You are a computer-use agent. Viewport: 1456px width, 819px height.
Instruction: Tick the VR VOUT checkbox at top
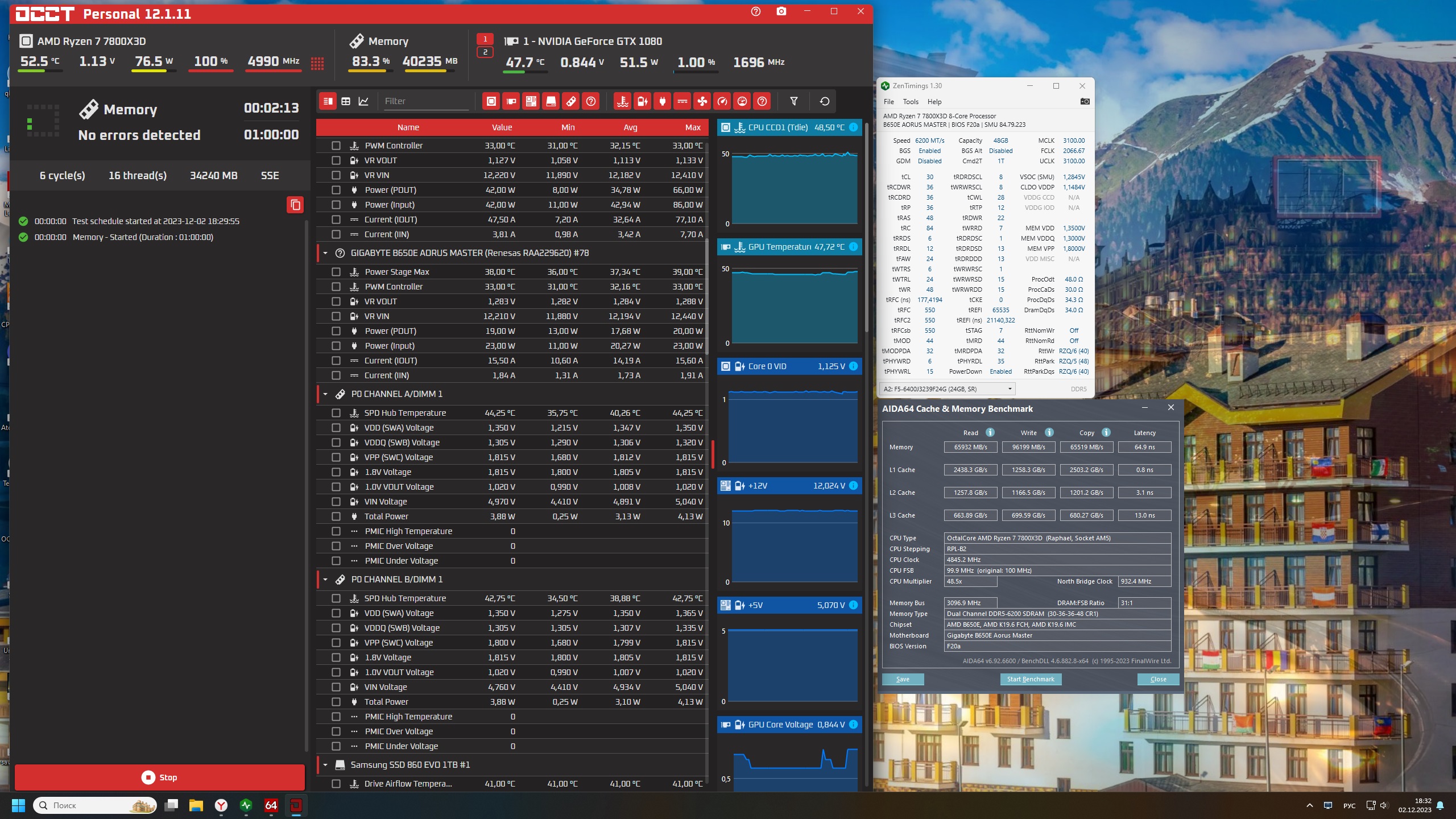(336, 160)
